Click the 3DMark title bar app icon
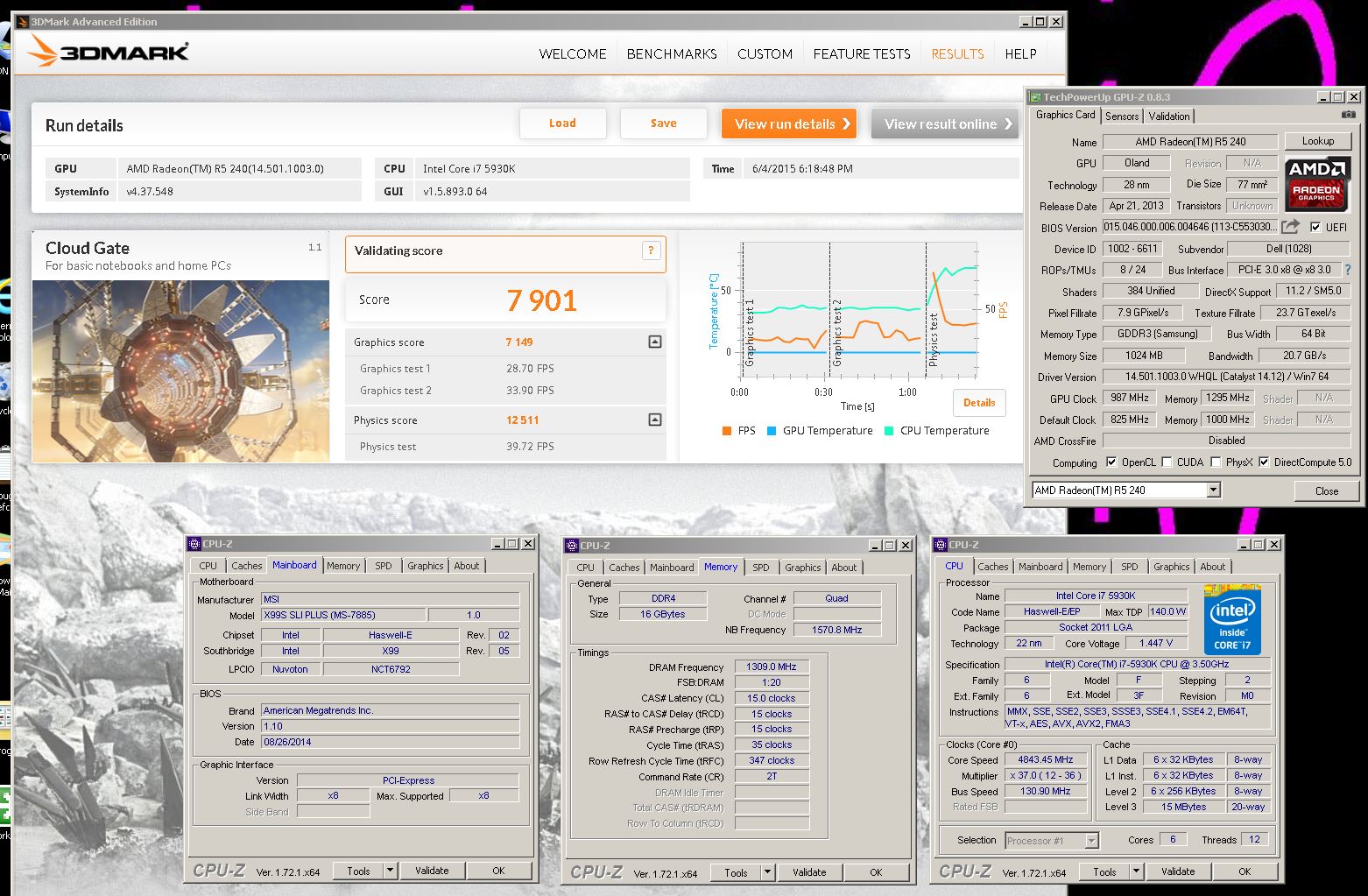Viewport: 1368px width, 896px height. pos(24,22)
